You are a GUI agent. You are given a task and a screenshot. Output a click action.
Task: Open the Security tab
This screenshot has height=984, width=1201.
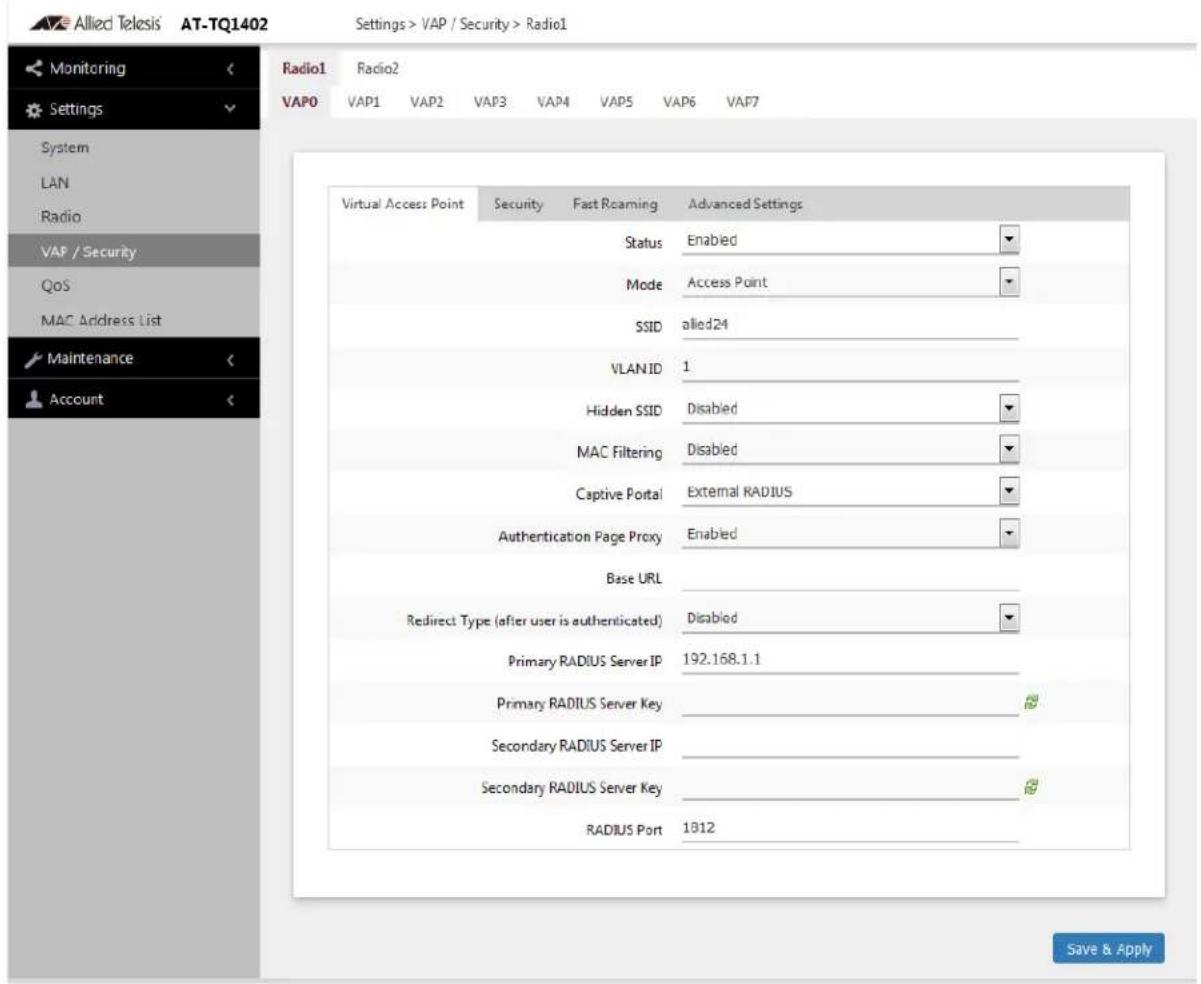(518, 204)
